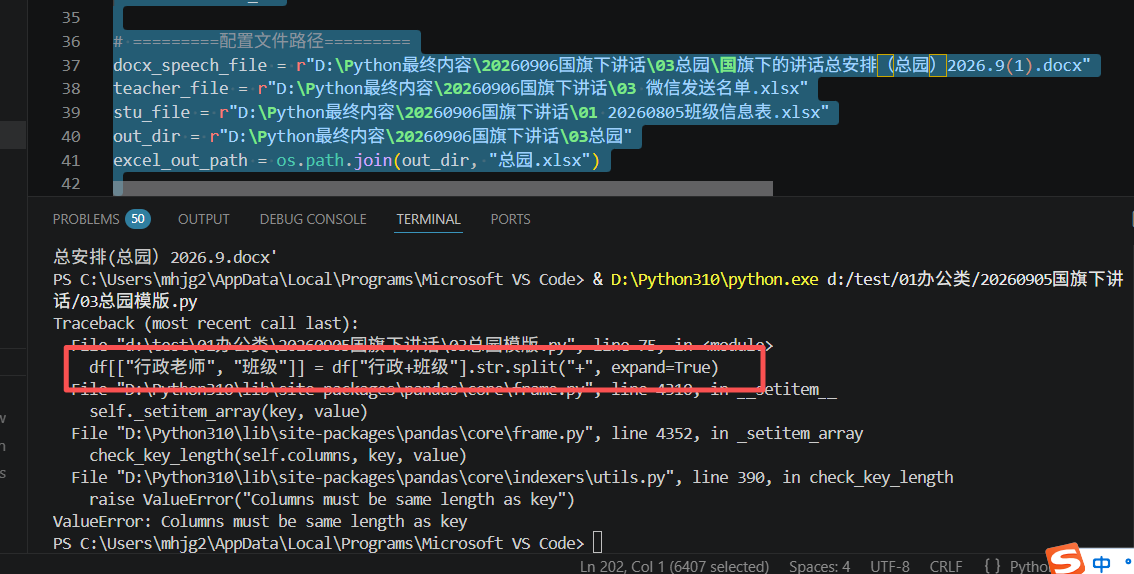
Task: Click the 配置文件路径 comment line
Action: (262, 41)
